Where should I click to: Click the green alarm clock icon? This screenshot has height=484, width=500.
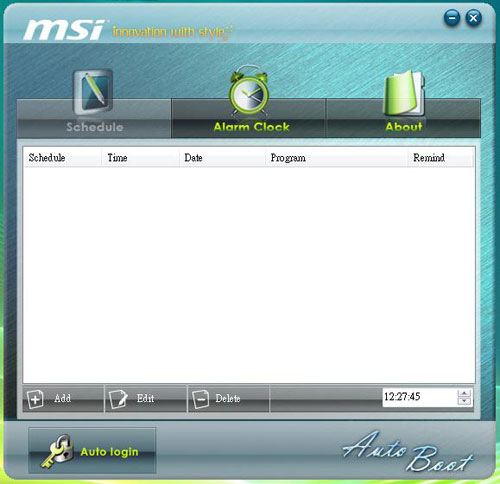[249, 90]
